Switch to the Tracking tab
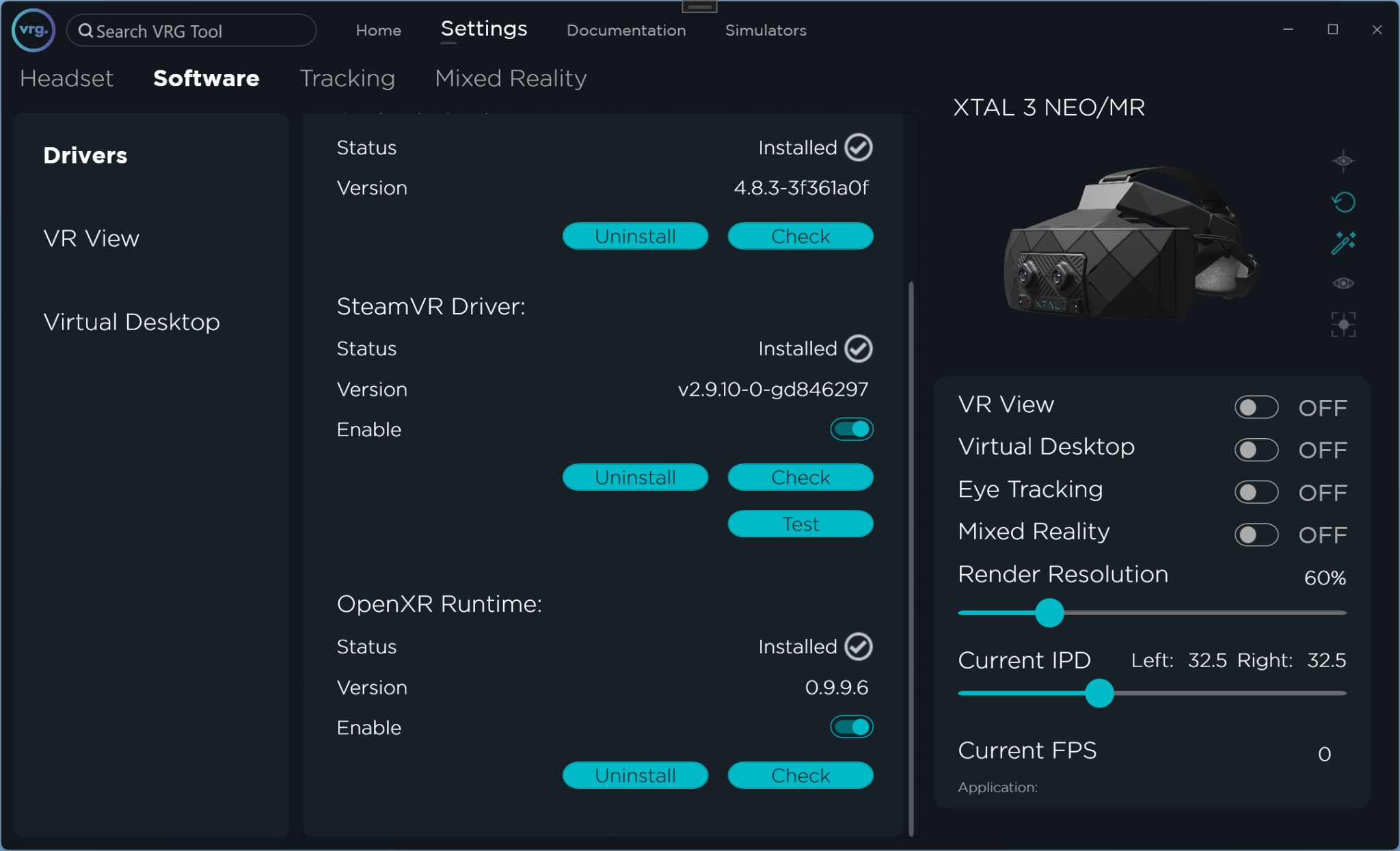 [x=347, y=78]
